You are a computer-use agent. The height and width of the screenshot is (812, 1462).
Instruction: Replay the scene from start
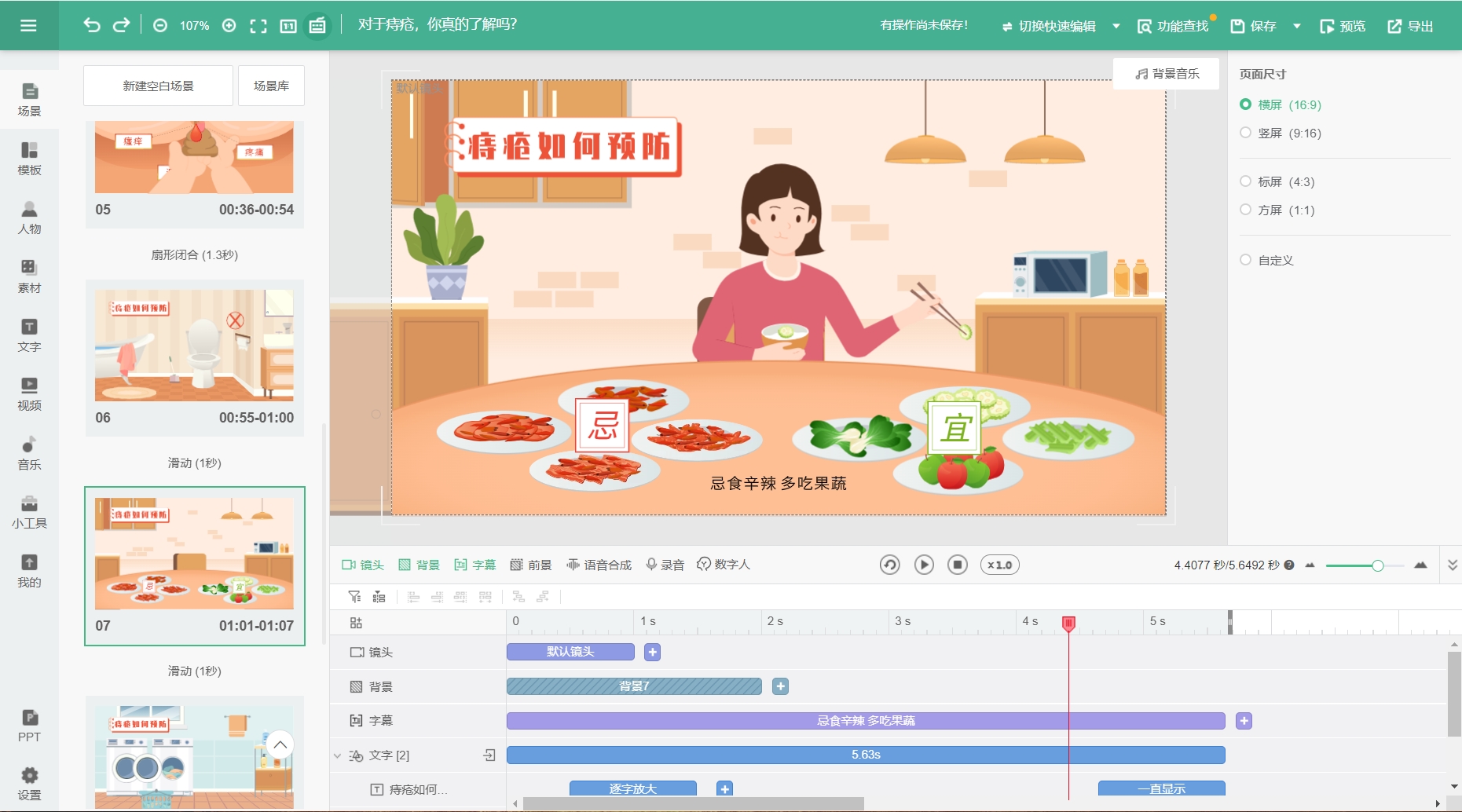(x=889, y=565)
